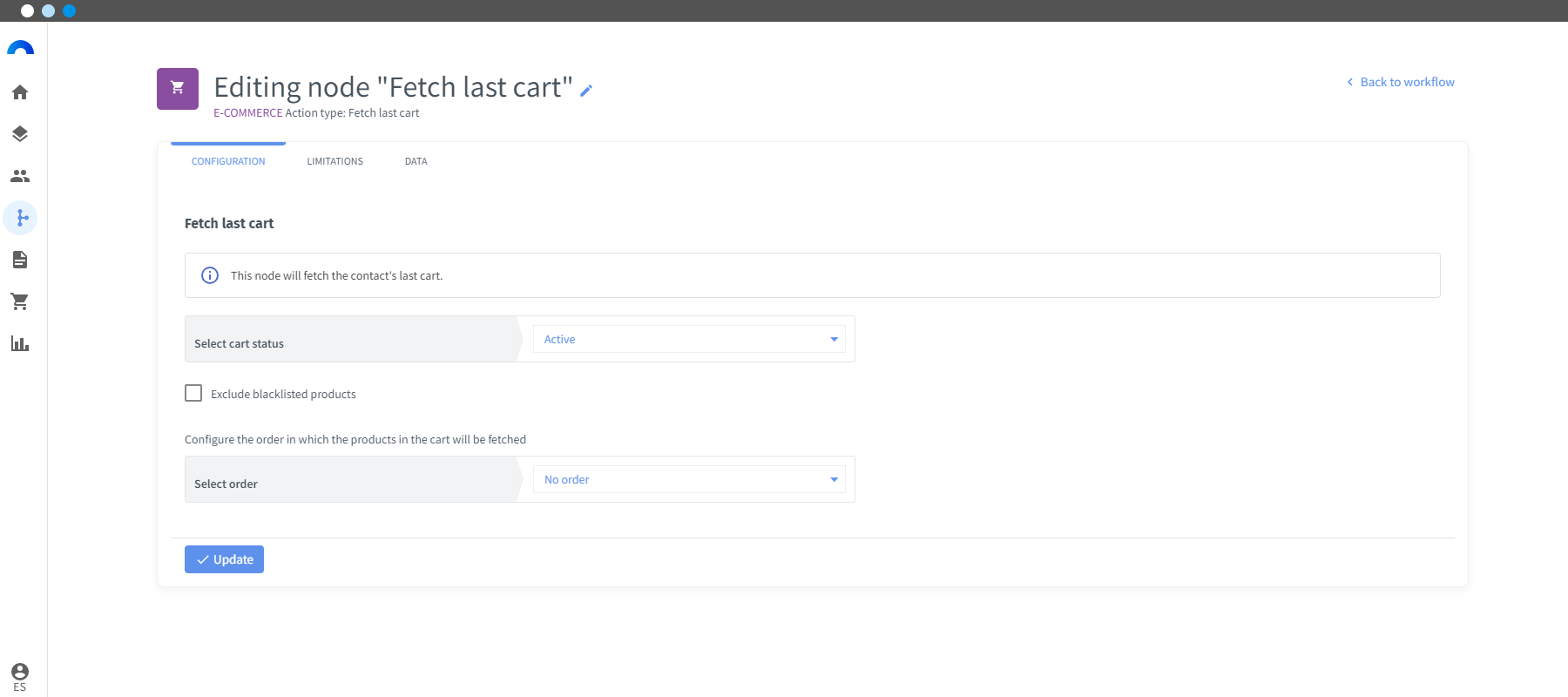The width and height of the screenshot is (1568, 697).
Task: Click the E-COMMERCE action type subtitle
Action: pos(316,112)
